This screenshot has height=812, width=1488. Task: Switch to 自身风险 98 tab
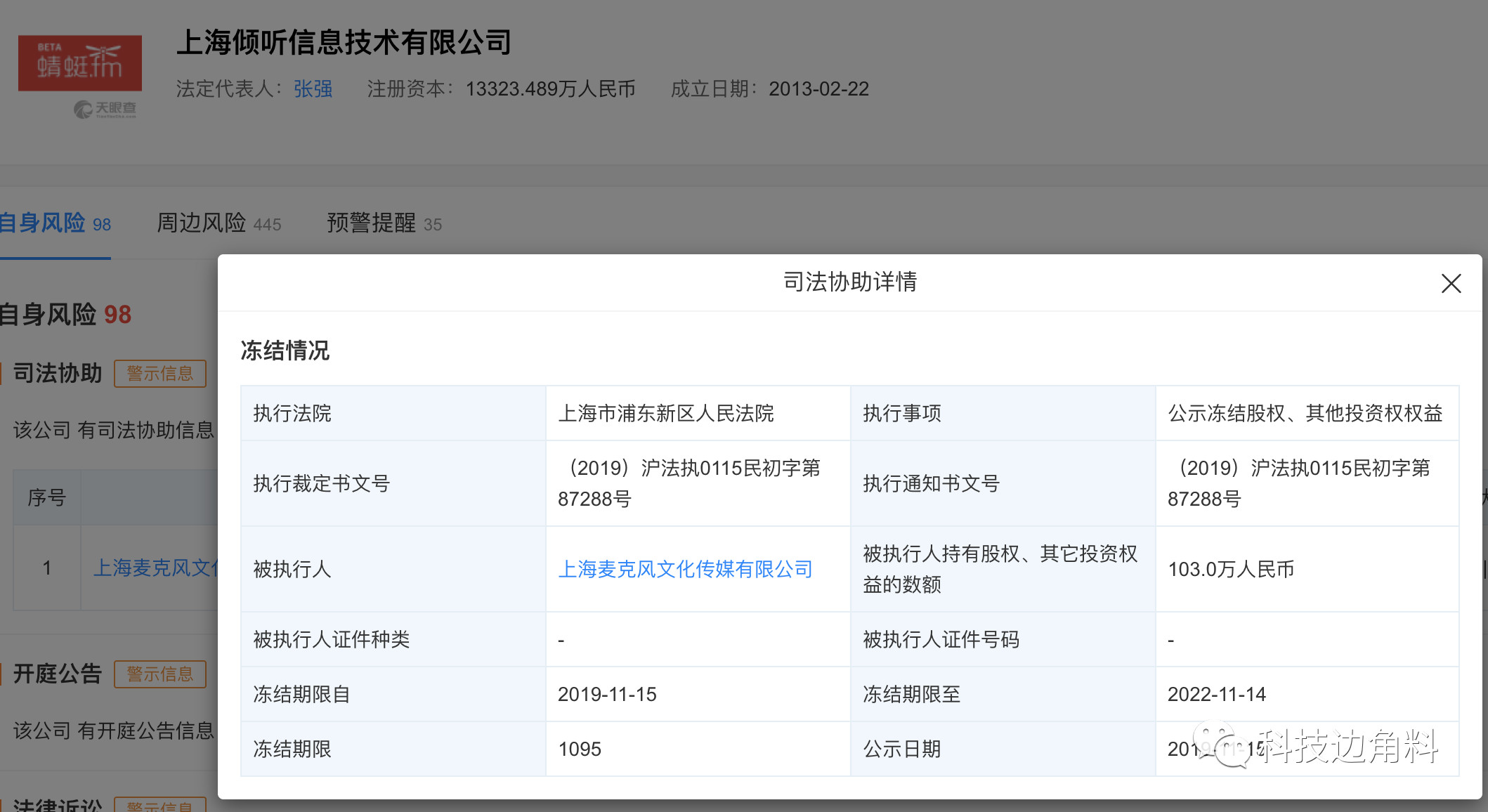pyautogui.click(x=56, y=223)
